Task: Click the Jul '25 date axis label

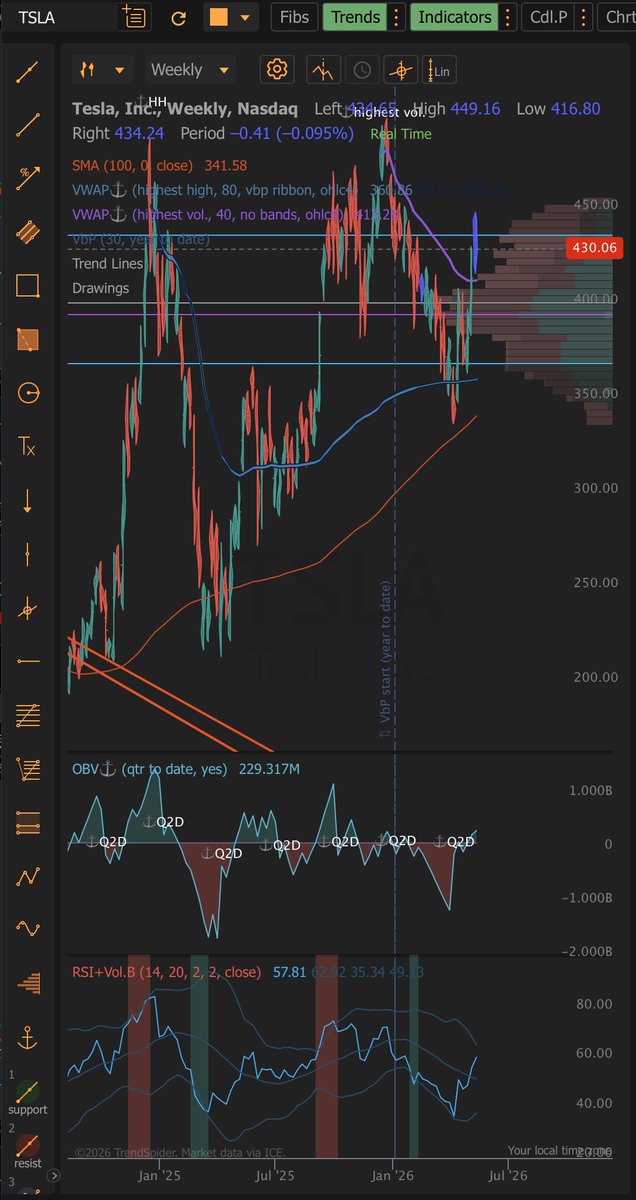Action: point(276,1178)
